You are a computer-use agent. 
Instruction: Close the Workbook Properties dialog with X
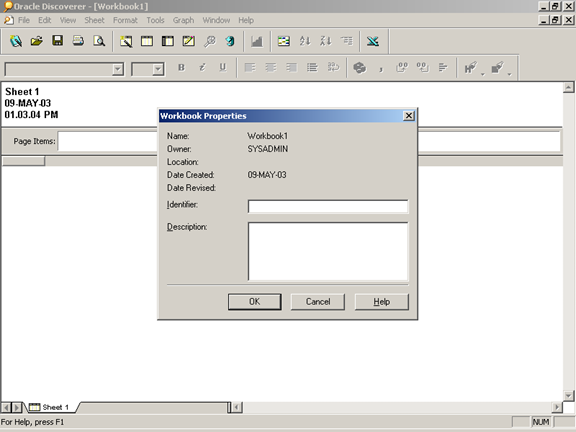coord(408,116)
